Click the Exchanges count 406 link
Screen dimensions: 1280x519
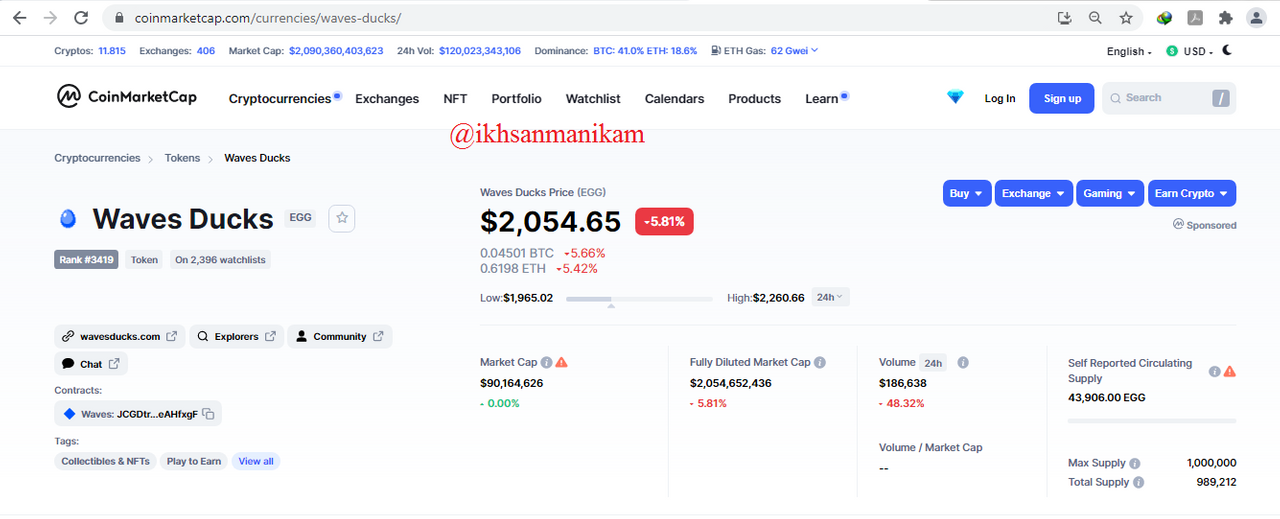[x=206, y=50]
